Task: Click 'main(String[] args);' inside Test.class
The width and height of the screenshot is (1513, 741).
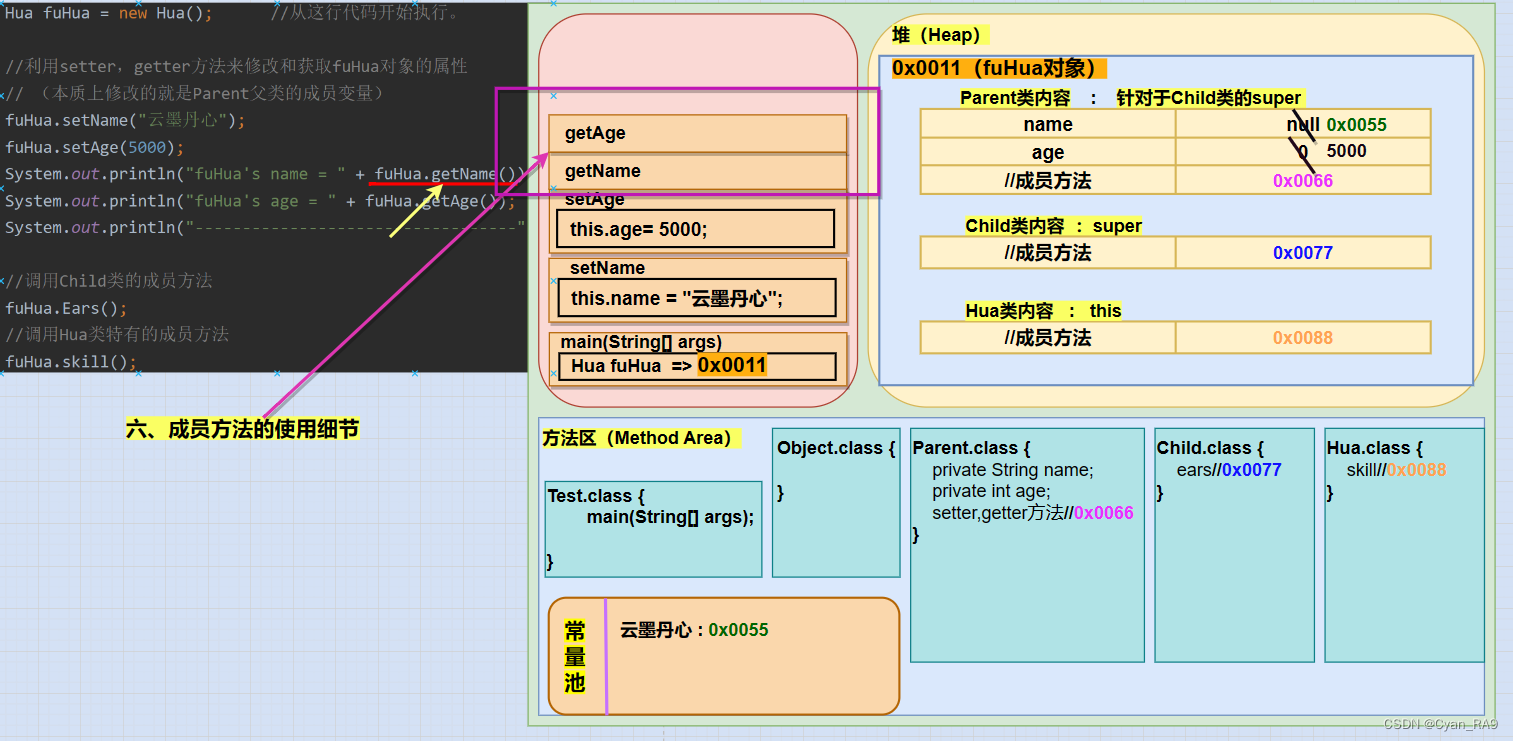Action: click(x=670, y=517)
